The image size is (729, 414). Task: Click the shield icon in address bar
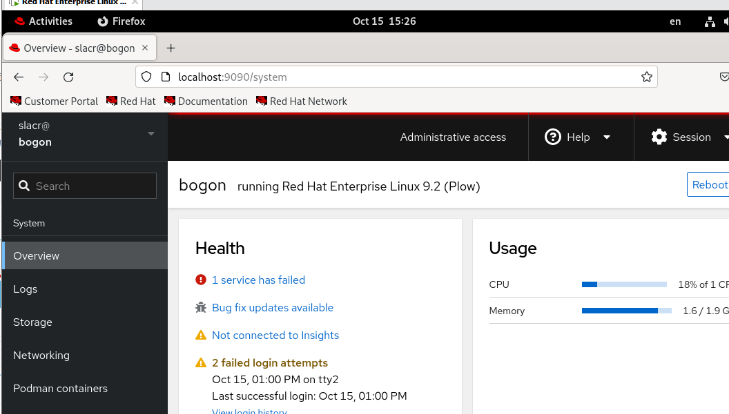pos(146,77)
